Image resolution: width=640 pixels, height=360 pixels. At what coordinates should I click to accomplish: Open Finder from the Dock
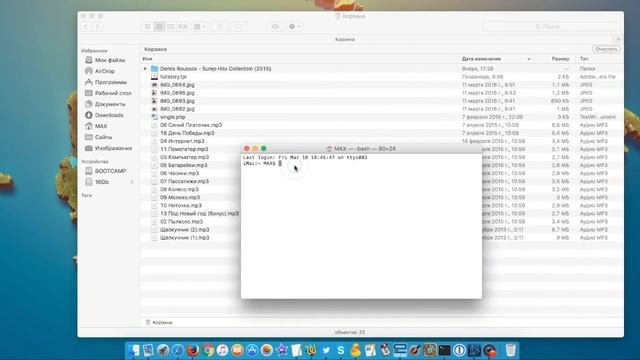coord(133,350)
